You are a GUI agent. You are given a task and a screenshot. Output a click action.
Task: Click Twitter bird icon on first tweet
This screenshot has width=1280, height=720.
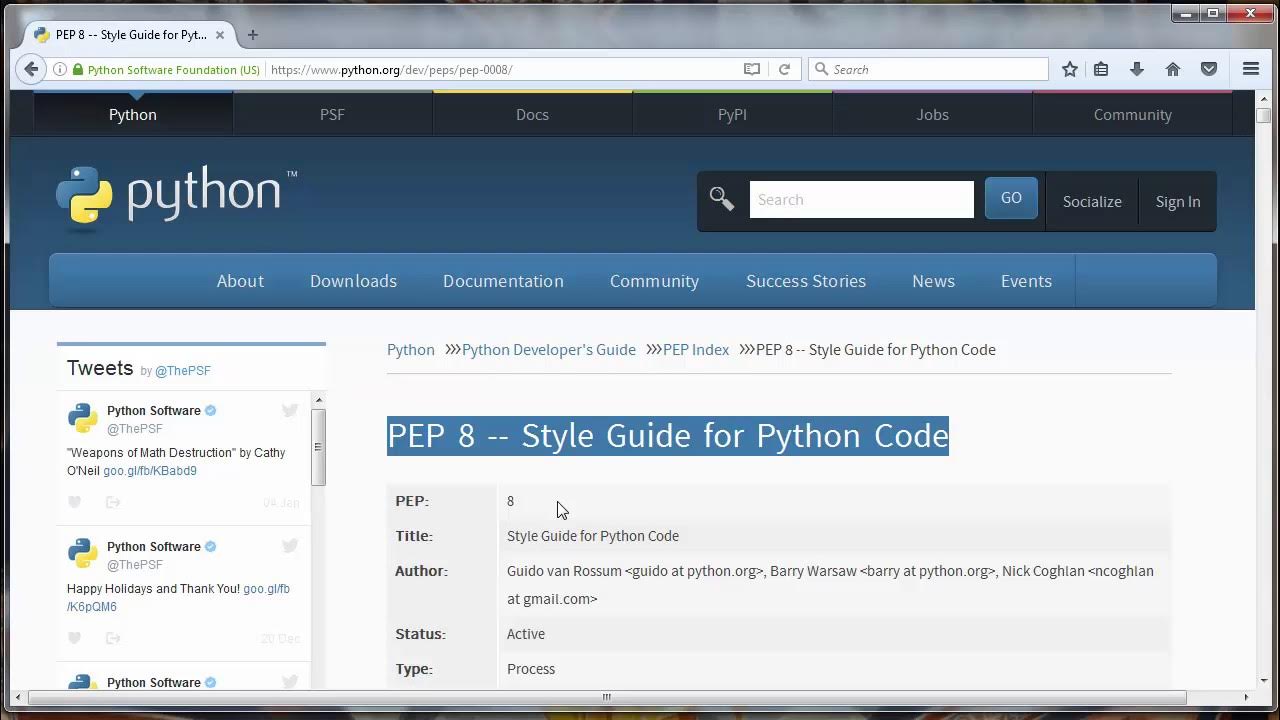click(x=290, y=410)
